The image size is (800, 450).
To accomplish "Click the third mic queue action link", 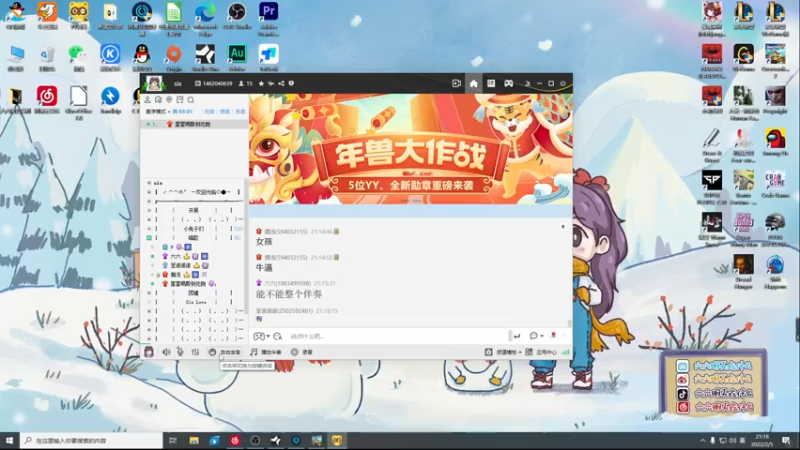I will click(x=240, y=111).
